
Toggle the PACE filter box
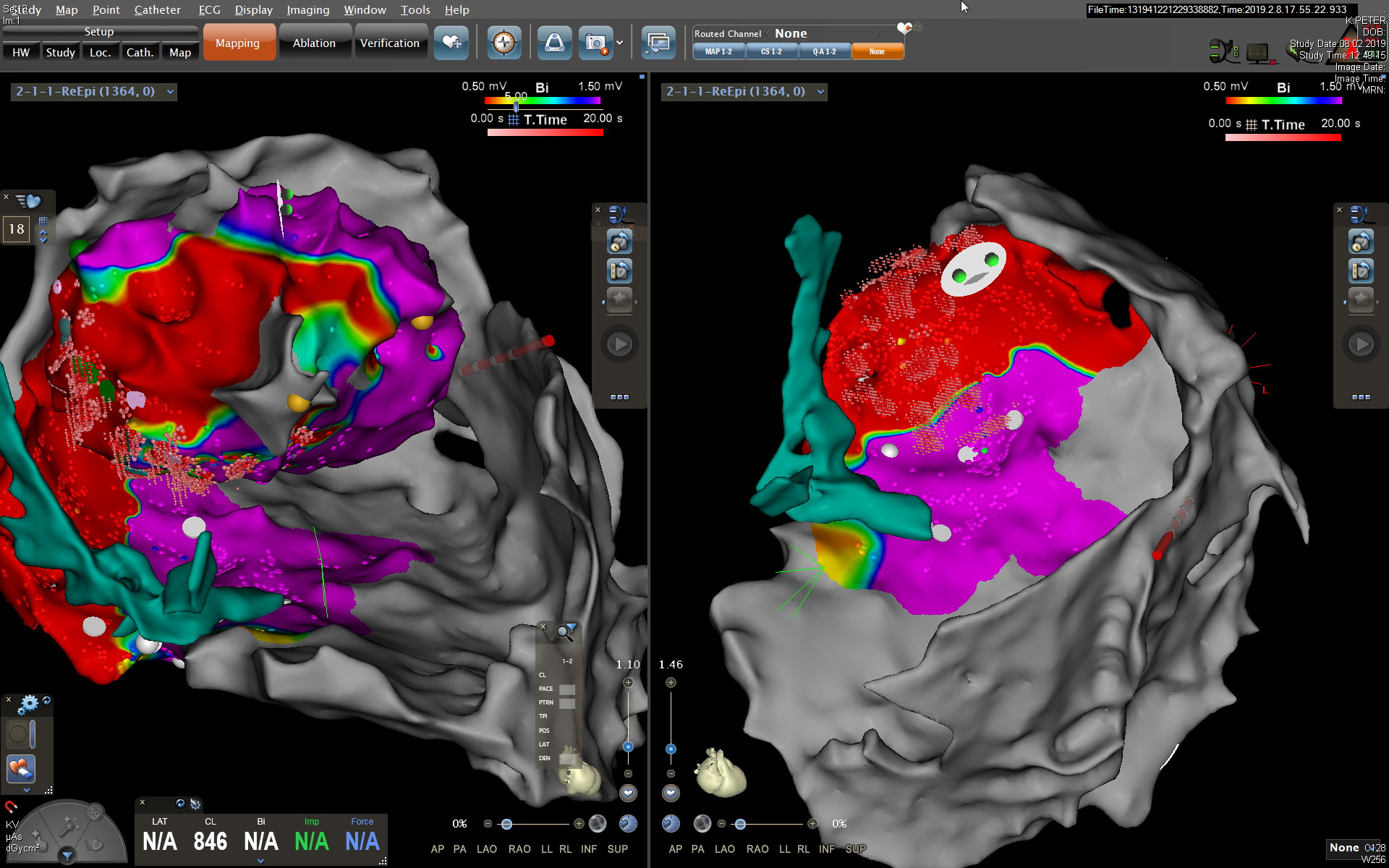[x=567, y=689]
